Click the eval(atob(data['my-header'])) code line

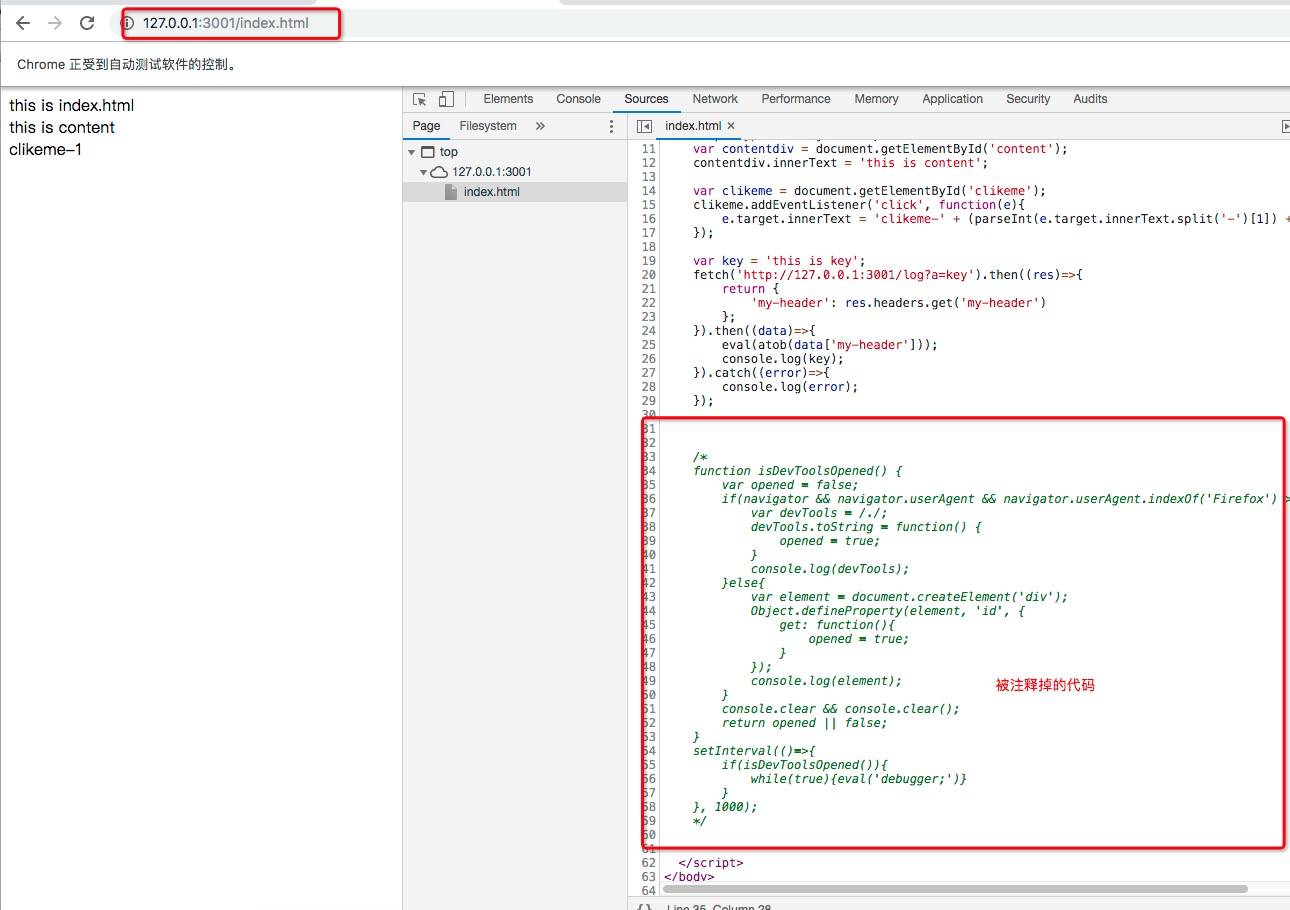pos(830,345)
